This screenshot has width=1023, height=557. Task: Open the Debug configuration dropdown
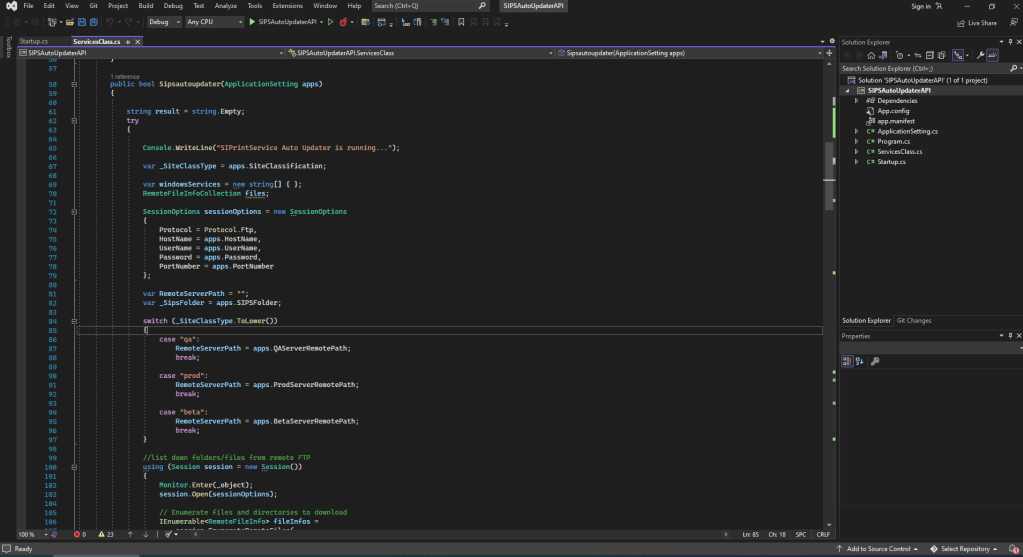tap(162, 21)
